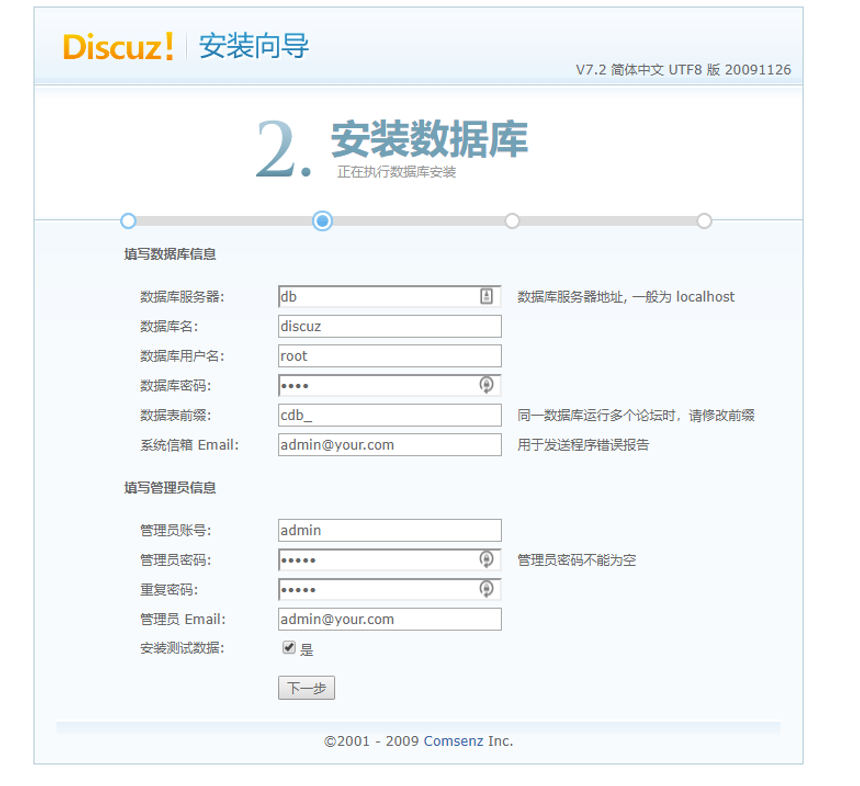Screen dimensions: 860x786
Task: Click the key icon in admin password field
Action: (x=486, y=559)
